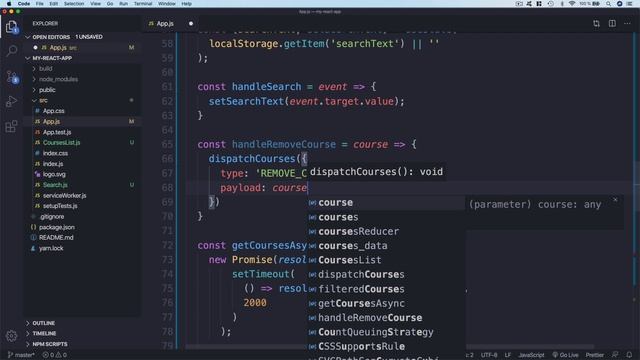Open the Selection menu
Image resolution: width=640 pixels, height=360 pixels.
74,4
